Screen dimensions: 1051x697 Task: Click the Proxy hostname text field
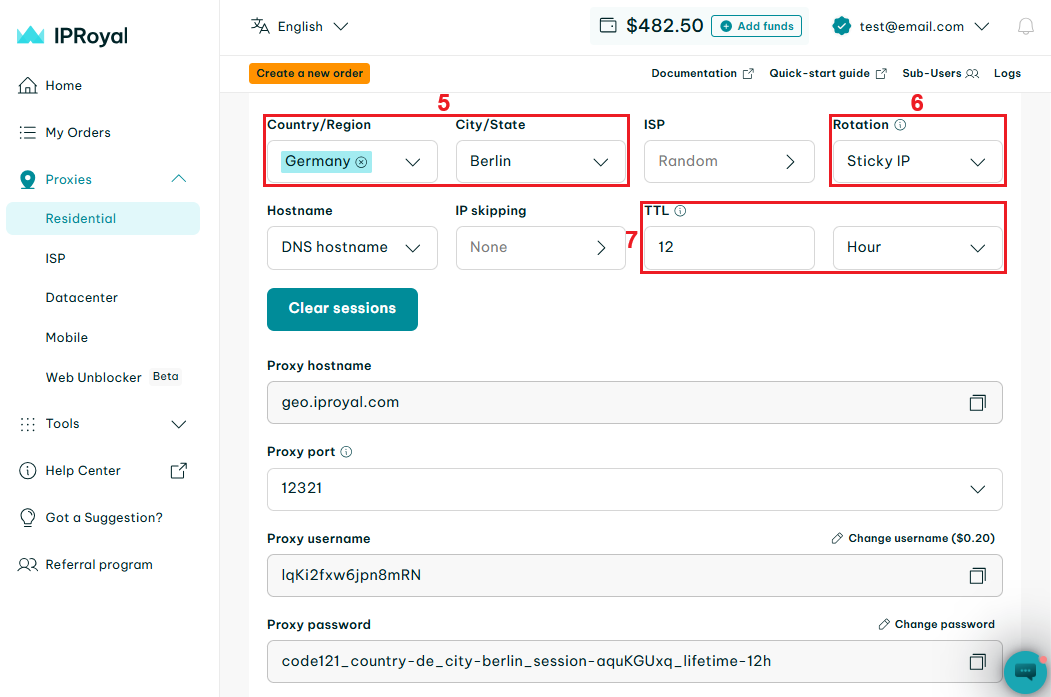tap(635, 403)
